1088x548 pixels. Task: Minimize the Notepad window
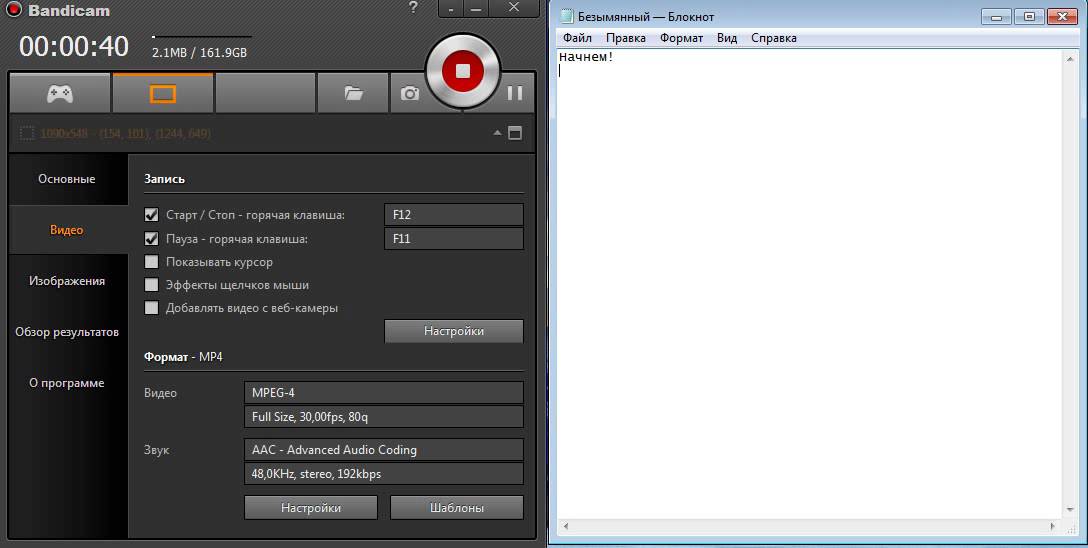coord(997,17)
